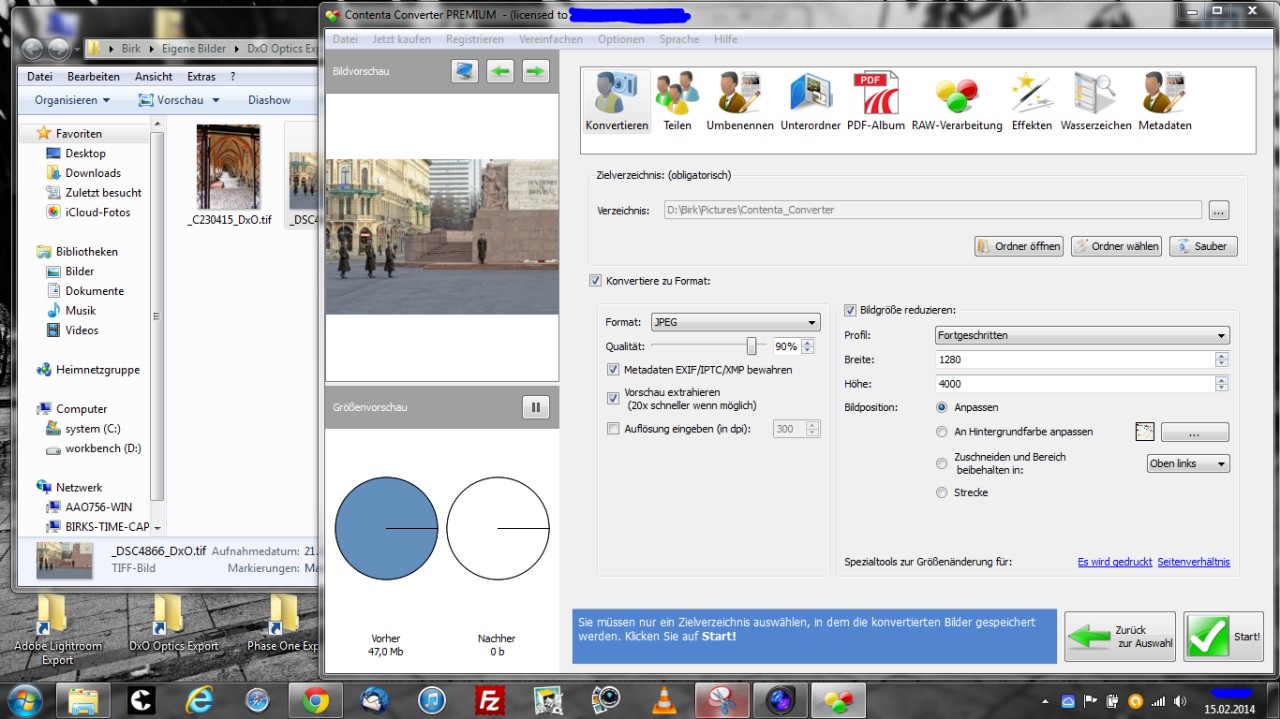Toggle Metadaten EXIF/IPTC/XMP bewahren checkbox
This screenshot has width=1280, height=719.
point(614,370)
